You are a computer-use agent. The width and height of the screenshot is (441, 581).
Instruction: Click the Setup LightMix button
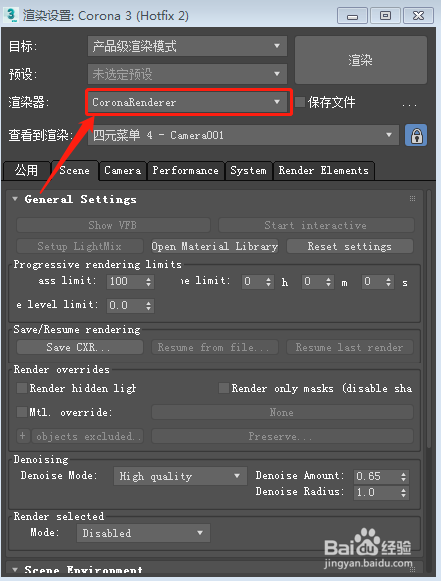click(x=80, y=246)
